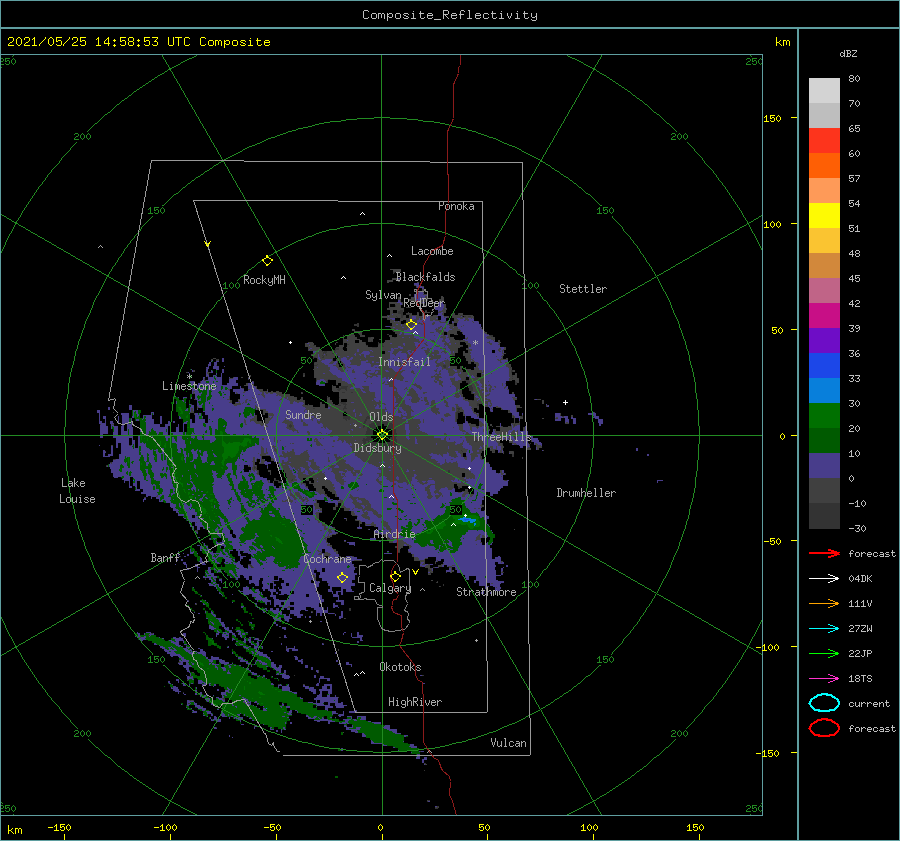Click the Strathmore town label

[486, 592]
